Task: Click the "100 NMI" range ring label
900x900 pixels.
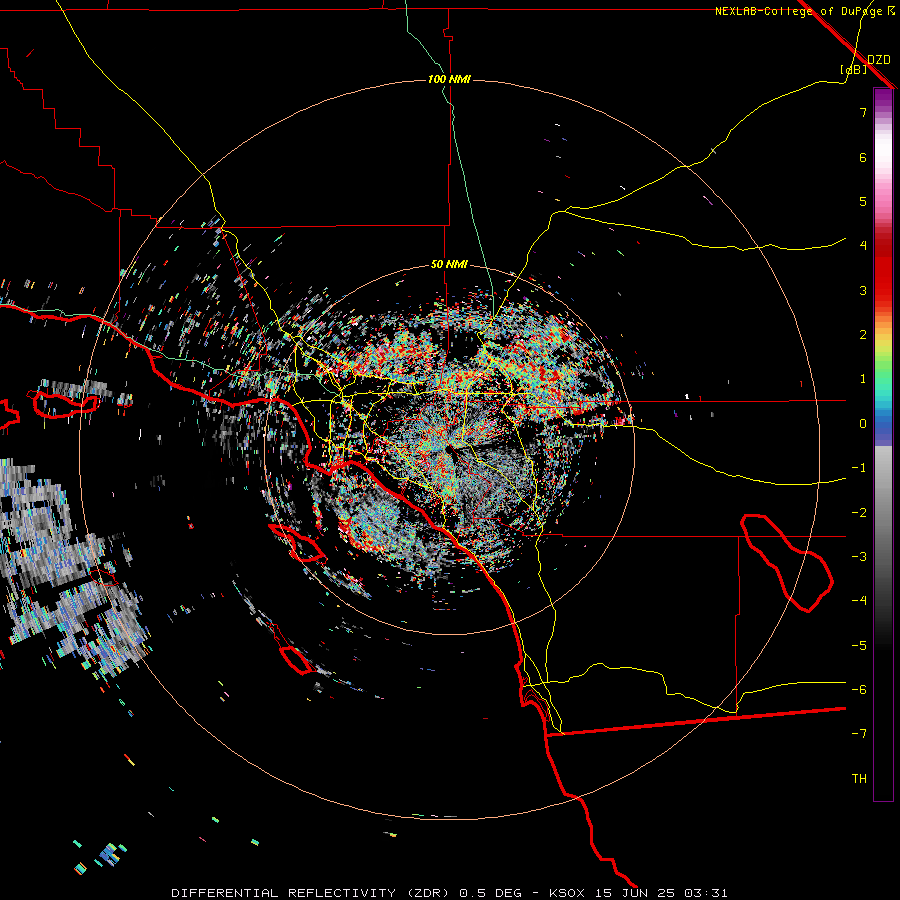Action: pyautogui.click(x=449, y=79)
